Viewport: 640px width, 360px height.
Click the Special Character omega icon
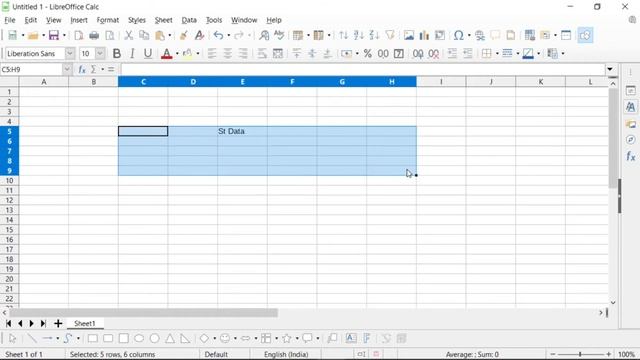458,35
